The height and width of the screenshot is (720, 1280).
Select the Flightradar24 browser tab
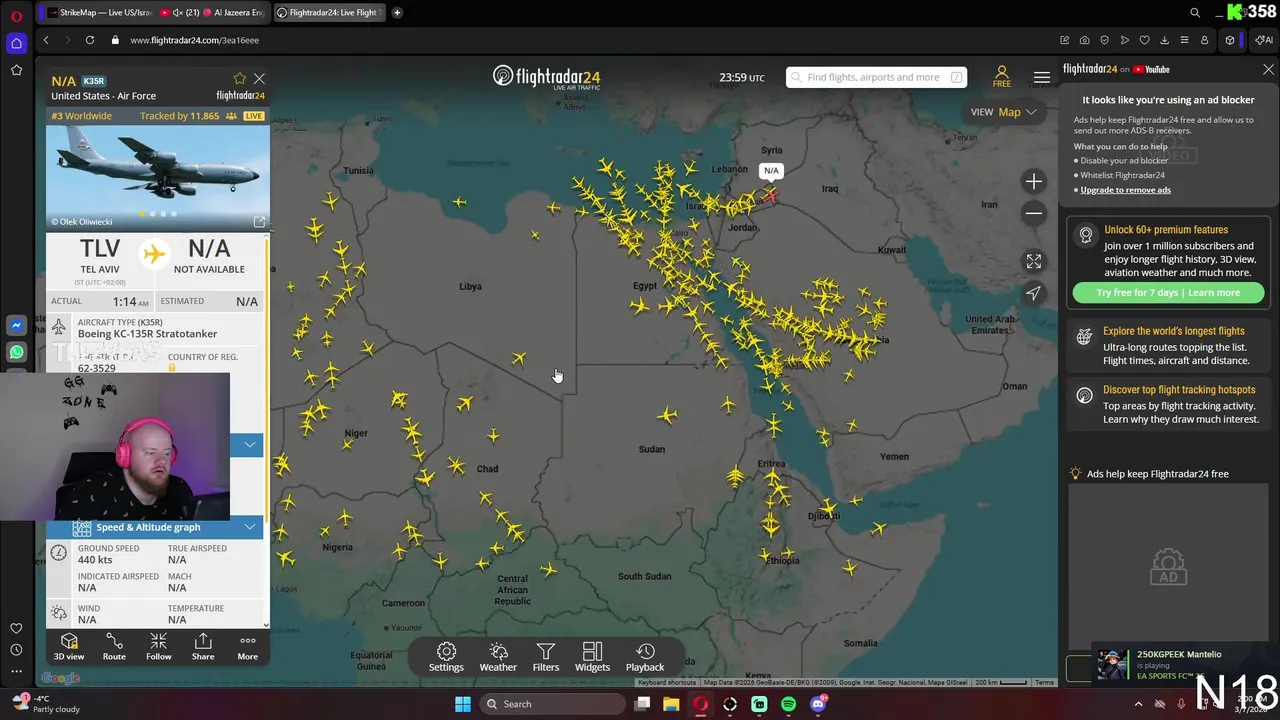point(329,13)
